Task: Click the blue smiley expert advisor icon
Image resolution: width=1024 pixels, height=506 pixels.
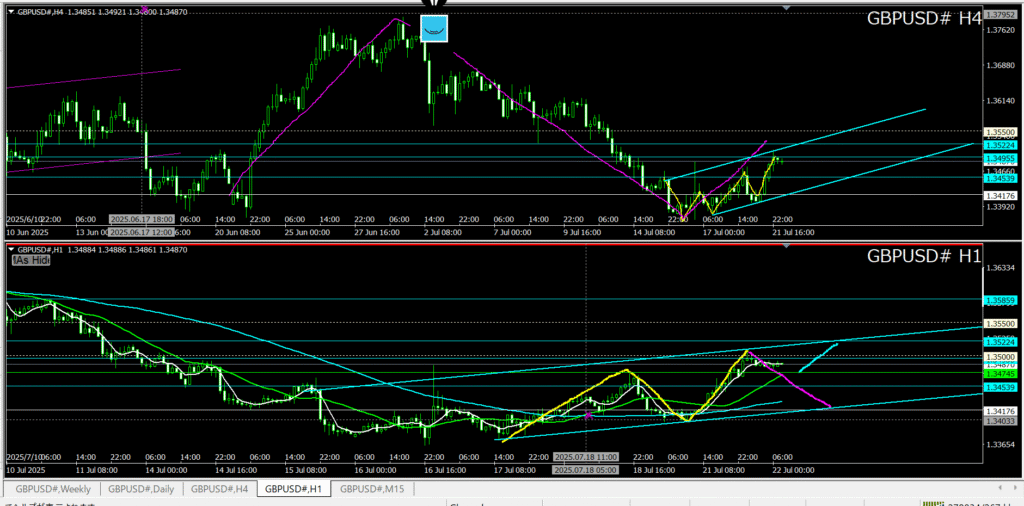Action: tap(434, 29)
